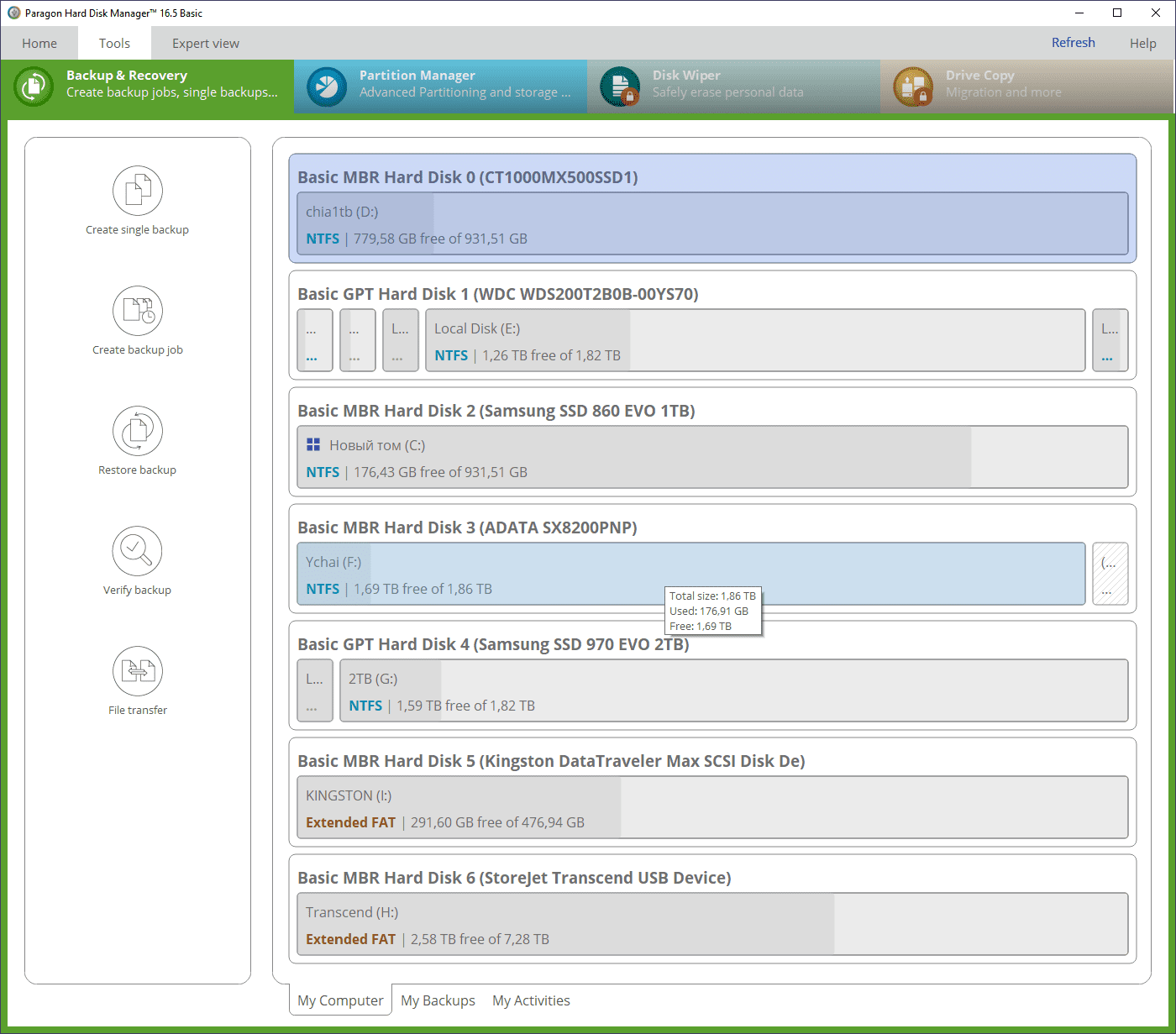Select the Ychai (F:) partition
This screenshot has width=1176, height=1034.
coord(690,574)
